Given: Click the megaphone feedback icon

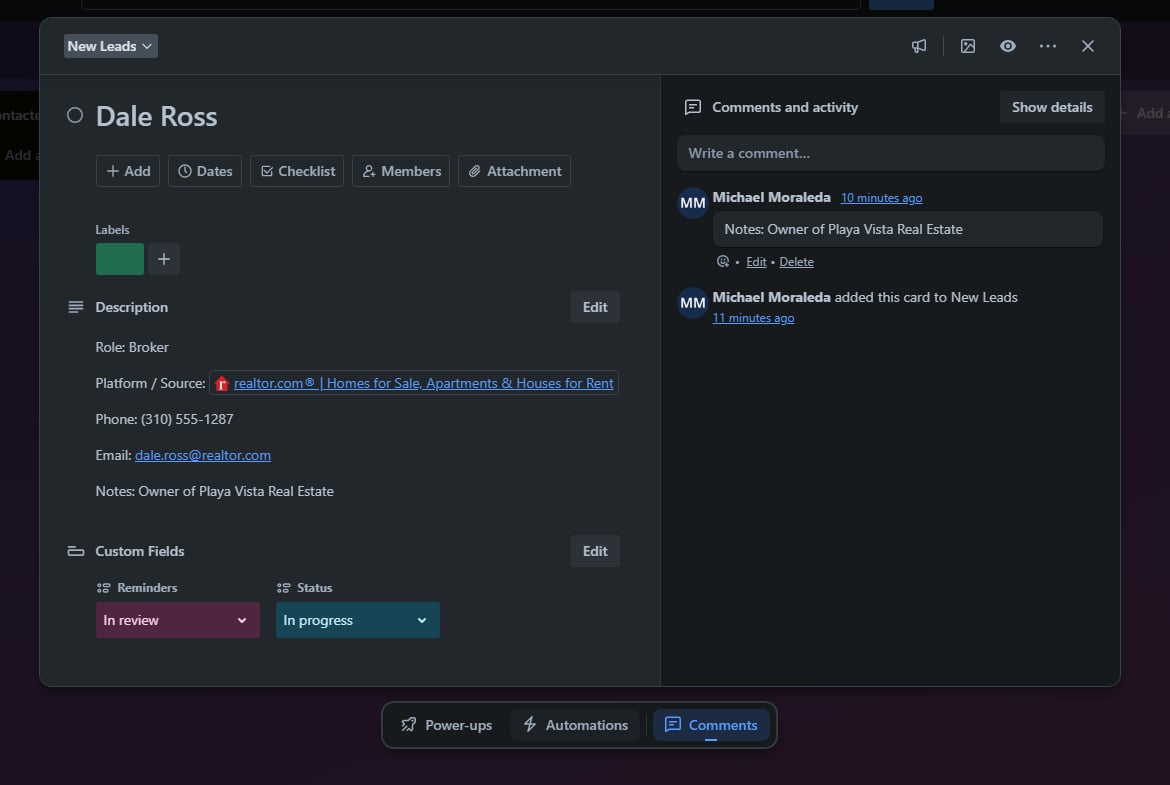Looking at the screenshot, I should tap(918, 46).
